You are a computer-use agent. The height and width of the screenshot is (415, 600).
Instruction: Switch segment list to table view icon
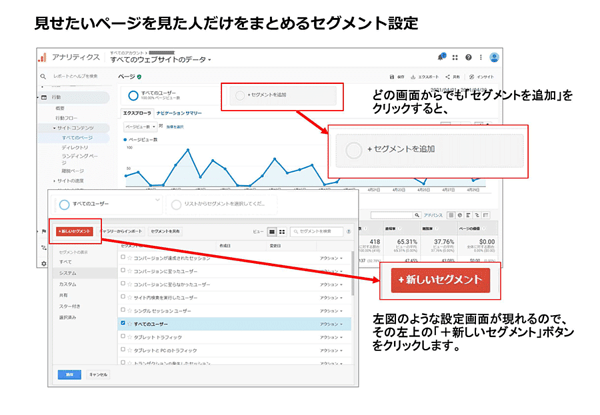(x=272, y=232)
